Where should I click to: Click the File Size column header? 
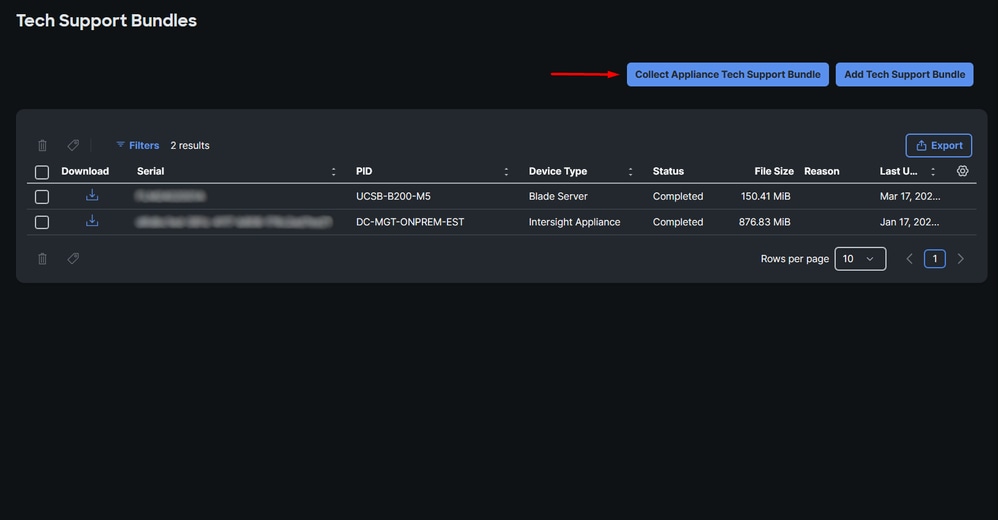click(x=774, y=171)
